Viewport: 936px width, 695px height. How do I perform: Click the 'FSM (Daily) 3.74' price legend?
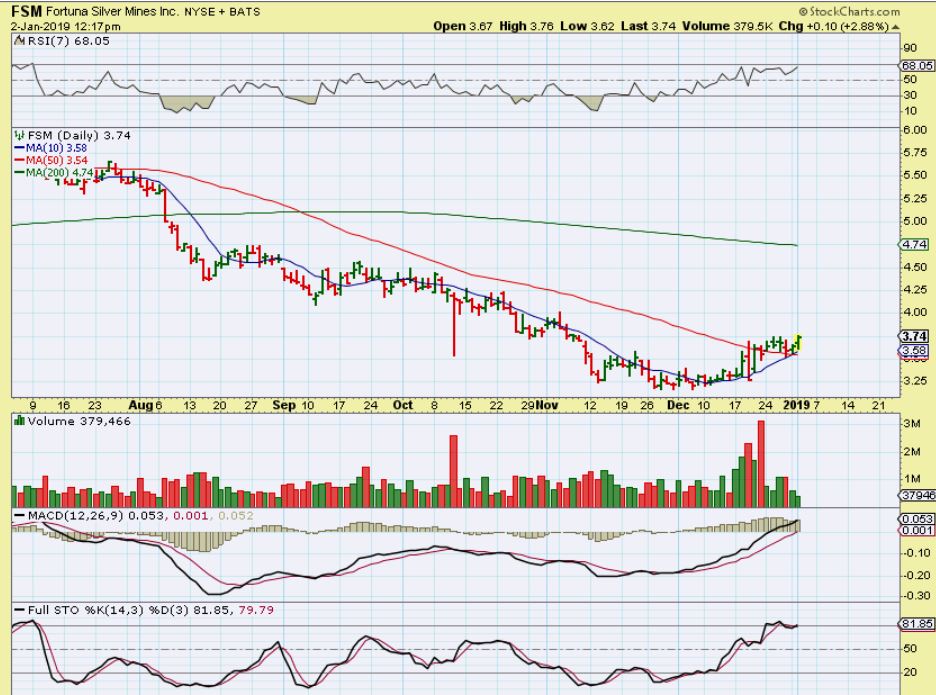click(x=79, y=136)
